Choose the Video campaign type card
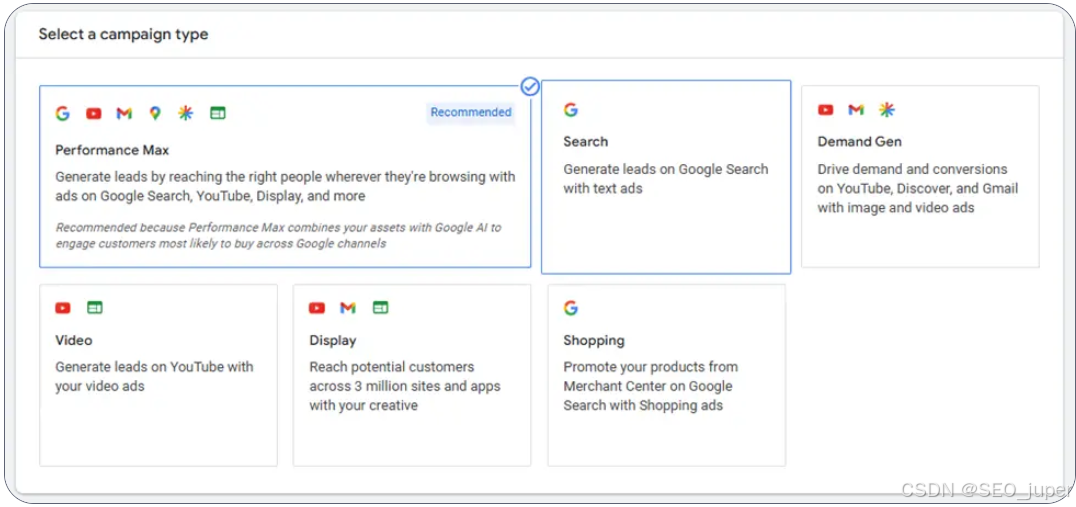1076x507 pixels. coord(159,375)
